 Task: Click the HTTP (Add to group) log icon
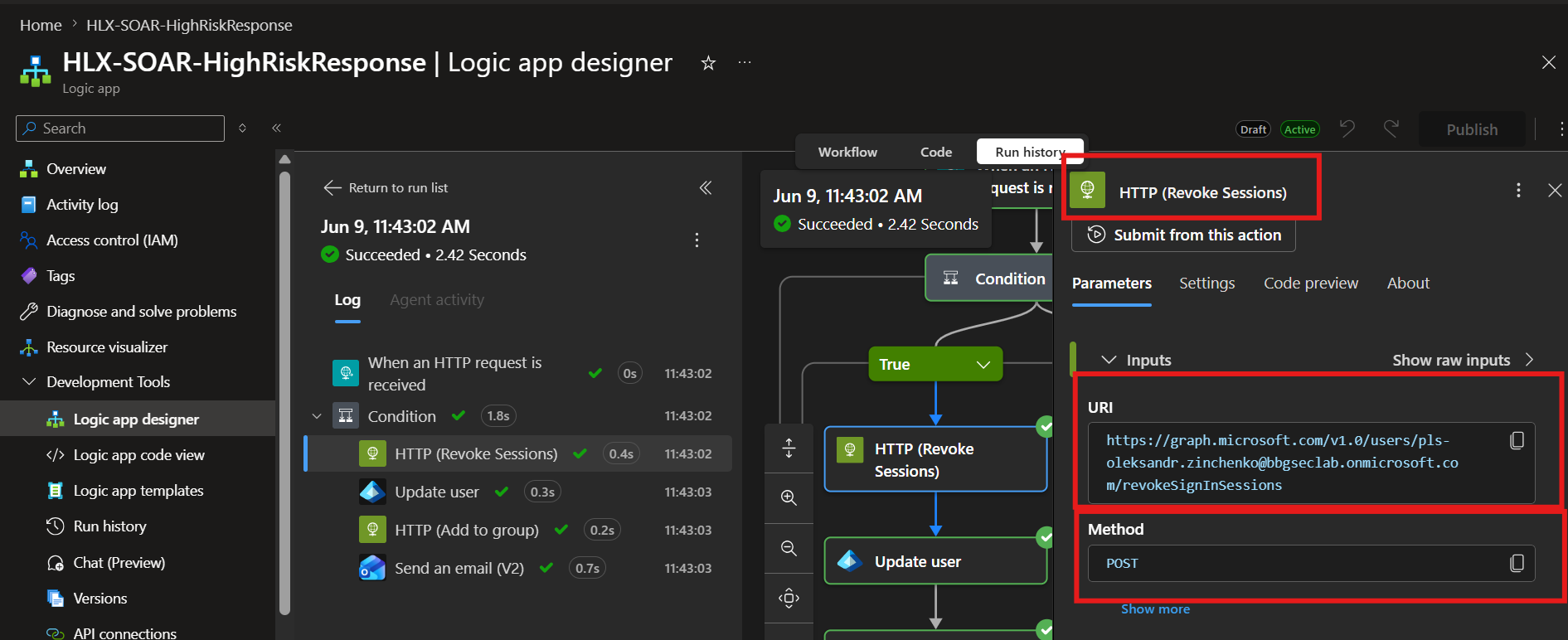point(372,530)
